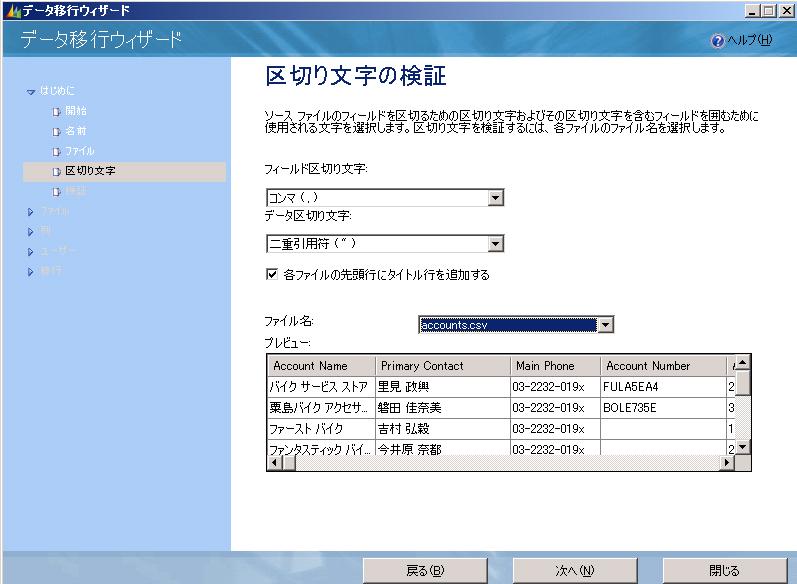Toggle the title row checkbox for each file
This screenshot has height=584, width=797.
pos(272,274)
